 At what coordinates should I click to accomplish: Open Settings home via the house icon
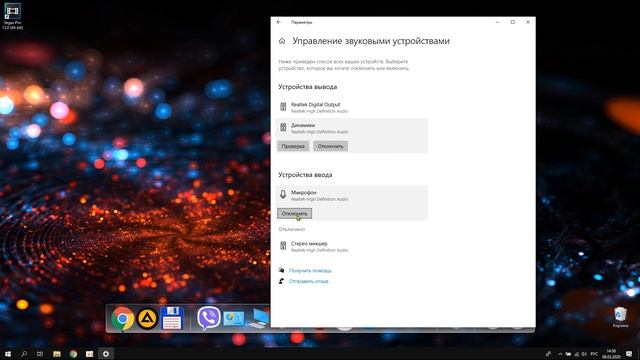point(282,41)
